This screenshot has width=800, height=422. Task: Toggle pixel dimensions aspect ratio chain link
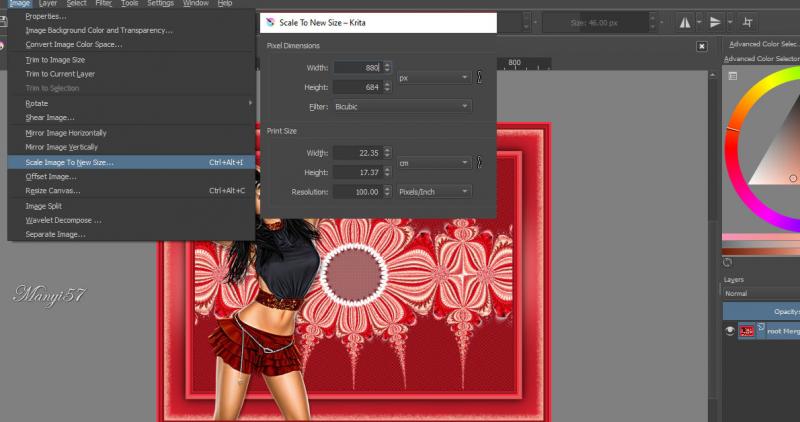(479, 77)
